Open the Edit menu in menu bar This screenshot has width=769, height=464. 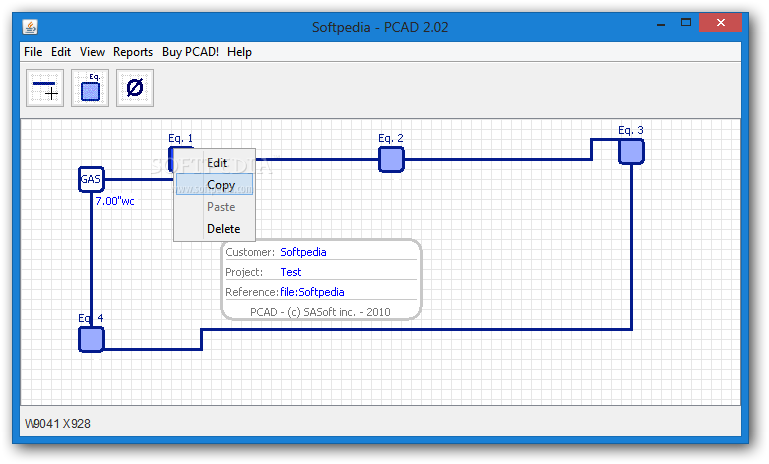pos(61,52)
